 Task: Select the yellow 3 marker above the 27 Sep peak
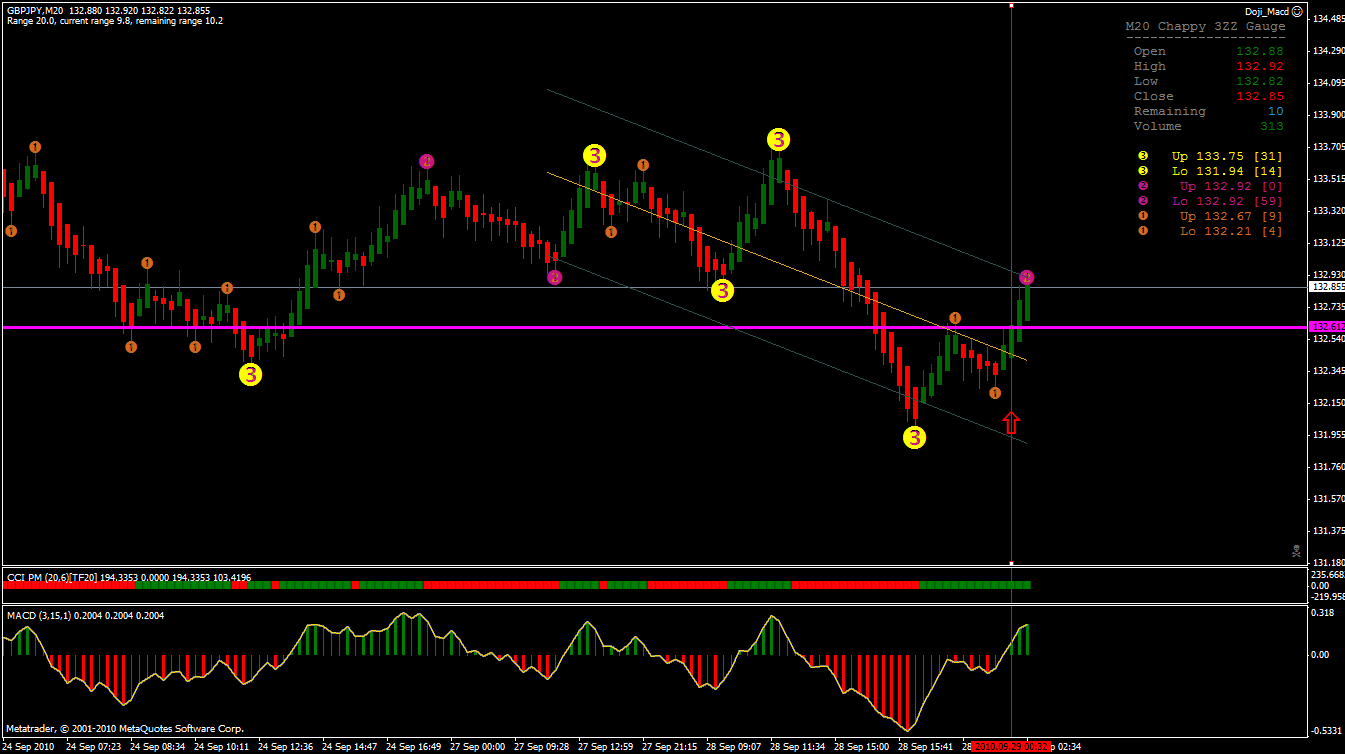point(594,155)
